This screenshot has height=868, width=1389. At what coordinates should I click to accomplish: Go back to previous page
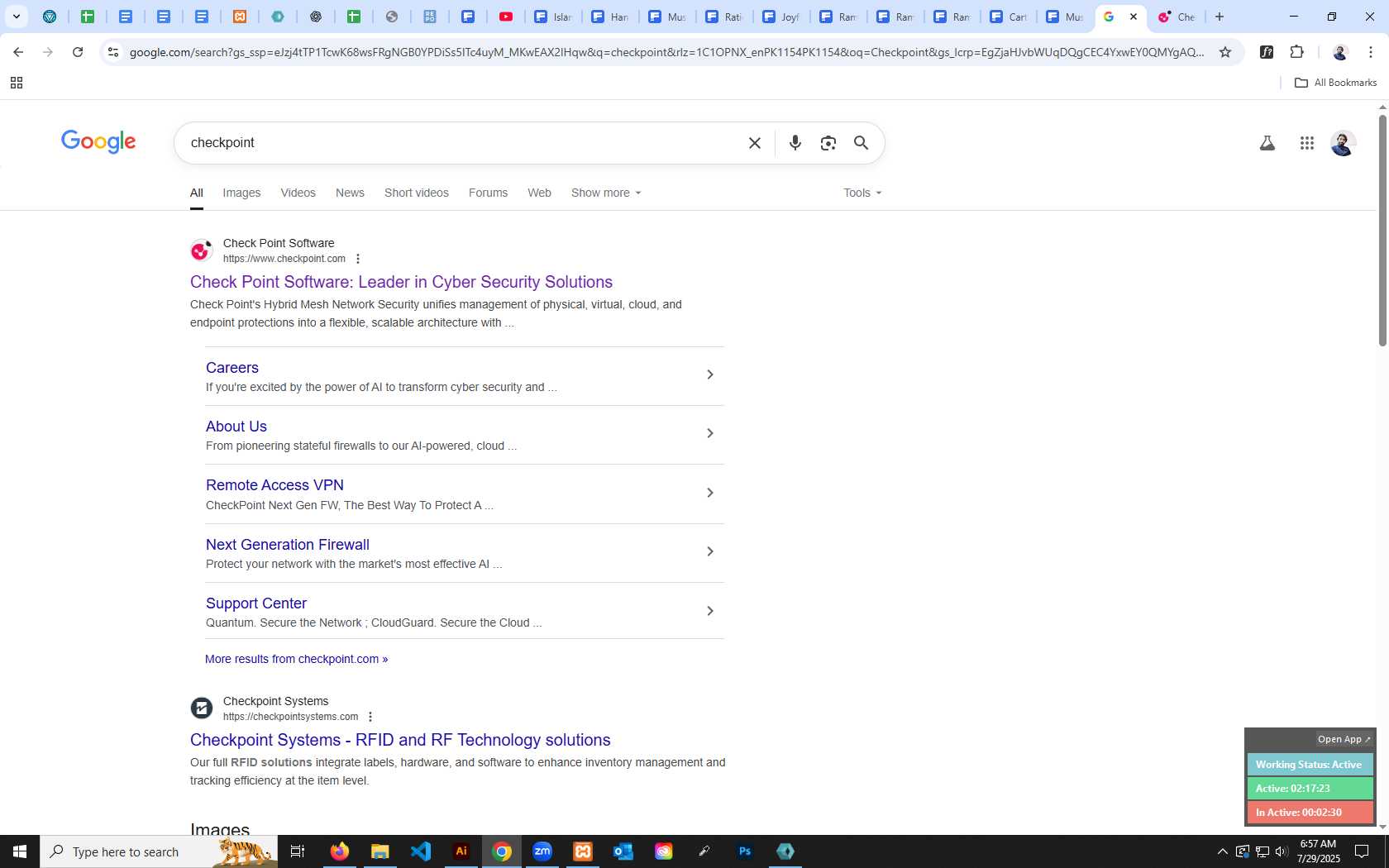pyautogui.click(x=18, y=52)
